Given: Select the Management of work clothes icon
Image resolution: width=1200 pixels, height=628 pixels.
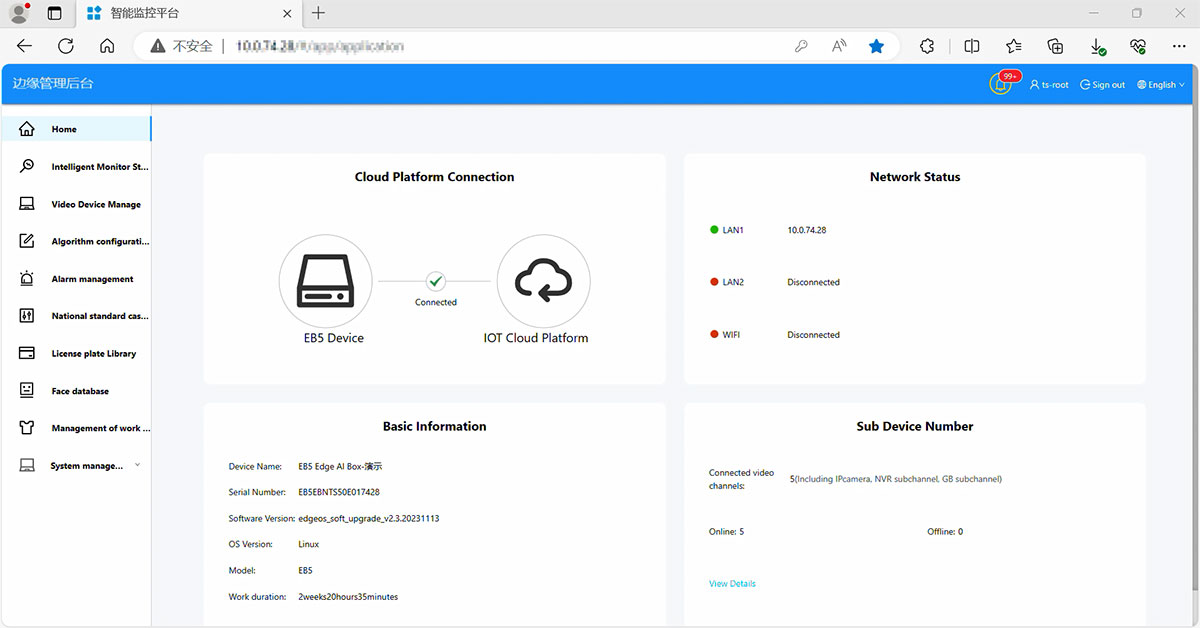Looking at the screenshot, I should click(x=27, y=427).
